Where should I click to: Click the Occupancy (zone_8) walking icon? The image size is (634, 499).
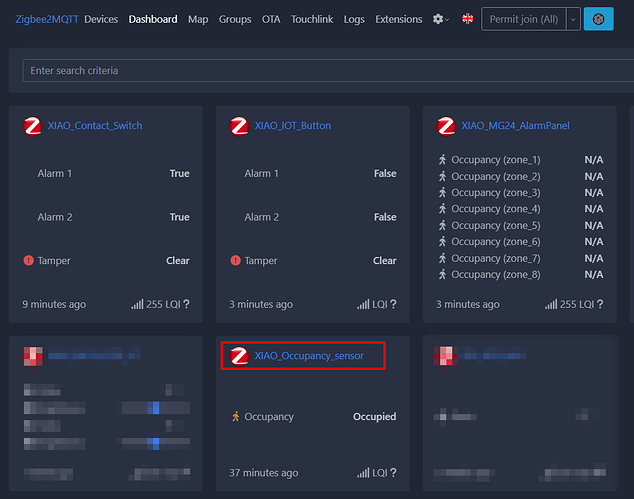[443, 274]
